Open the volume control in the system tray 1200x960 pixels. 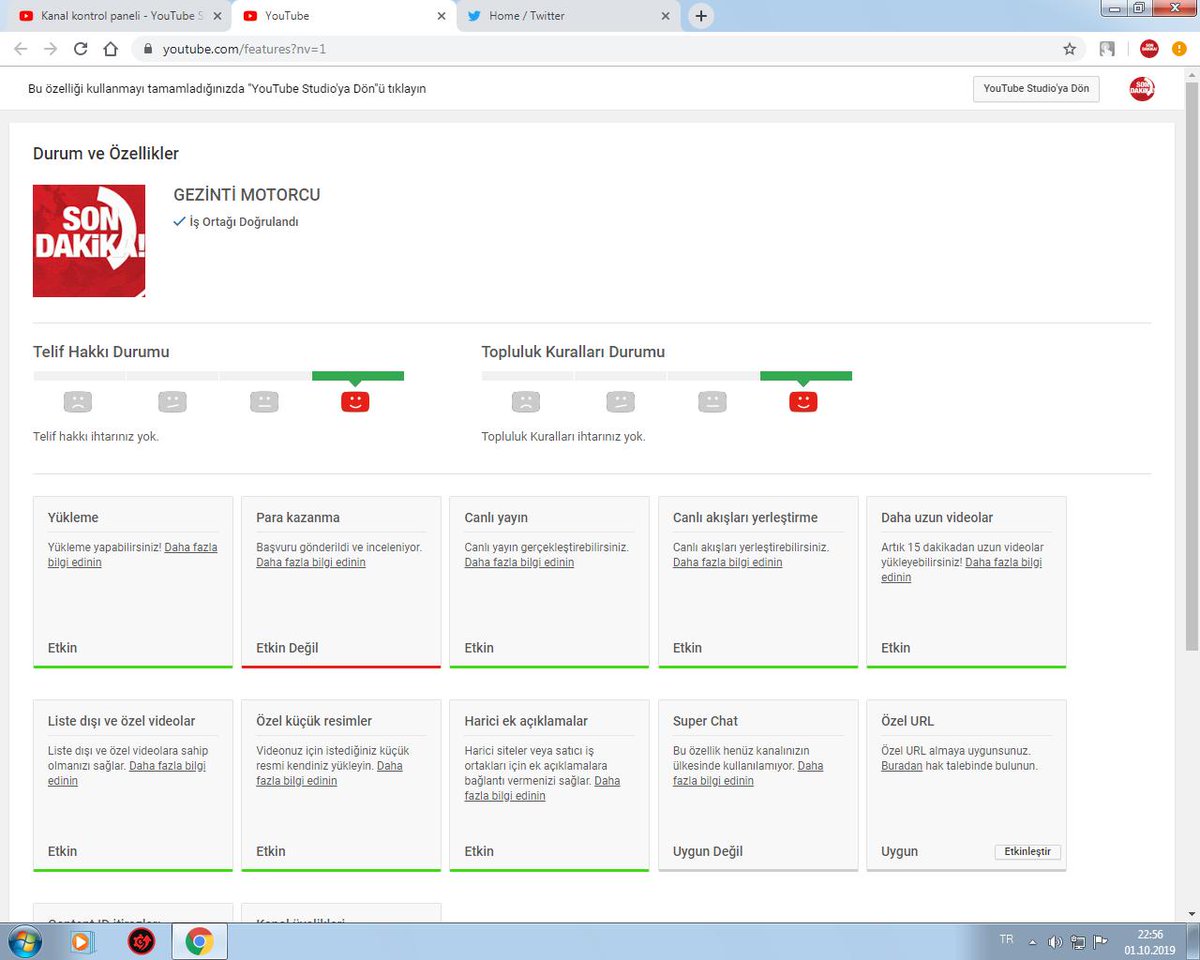point(1055,942)
